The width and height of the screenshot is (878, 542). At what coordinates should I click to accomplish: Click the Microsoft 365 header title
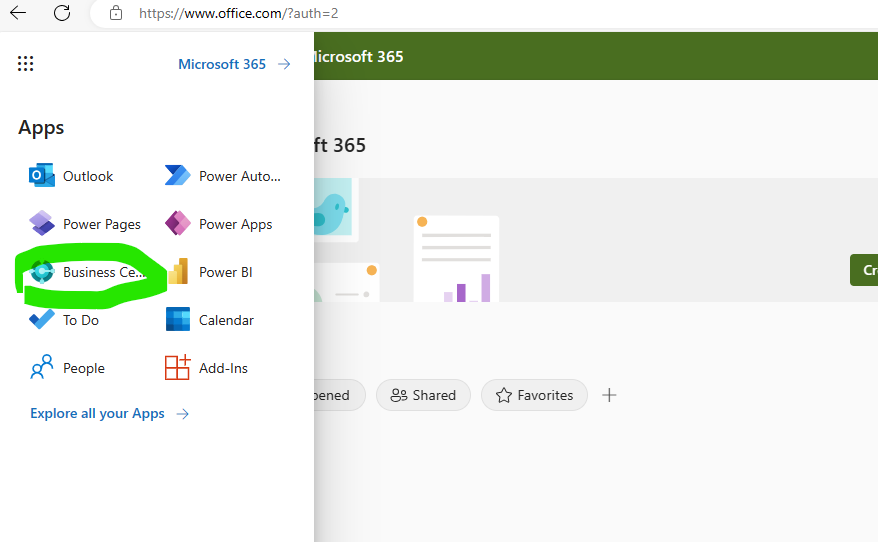pyautogui.click(x=359, y=57)
